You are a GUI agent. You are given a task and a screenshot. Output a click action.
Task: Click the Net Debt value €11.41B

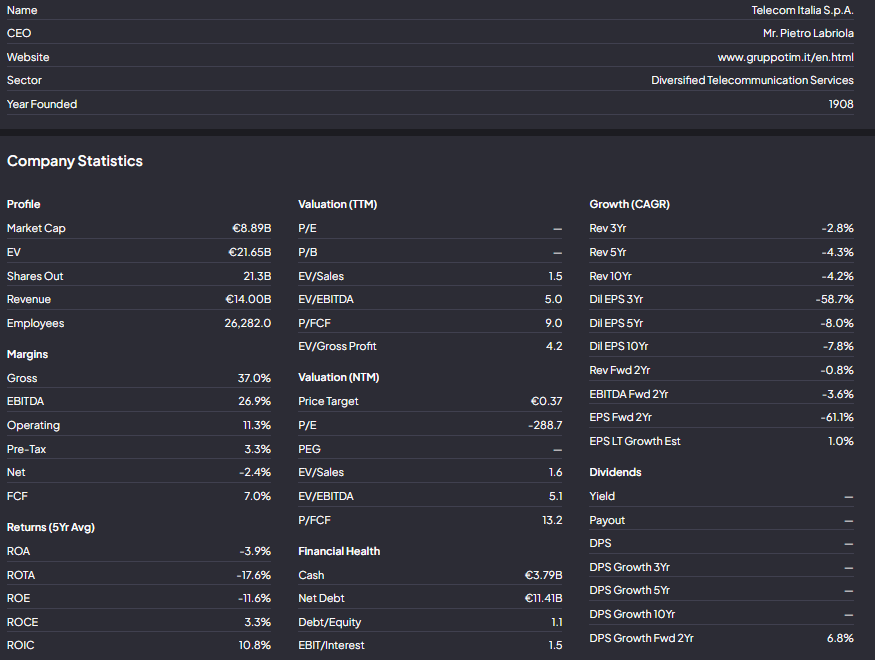coord(544,599)
